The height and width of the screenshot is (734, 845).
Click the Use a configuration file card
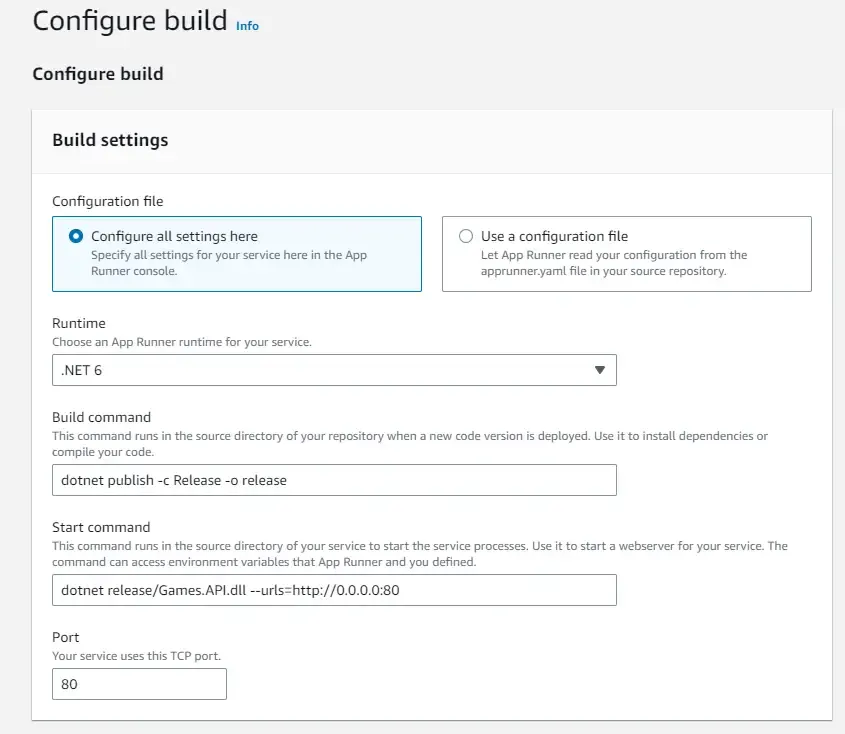coord(627,253)
